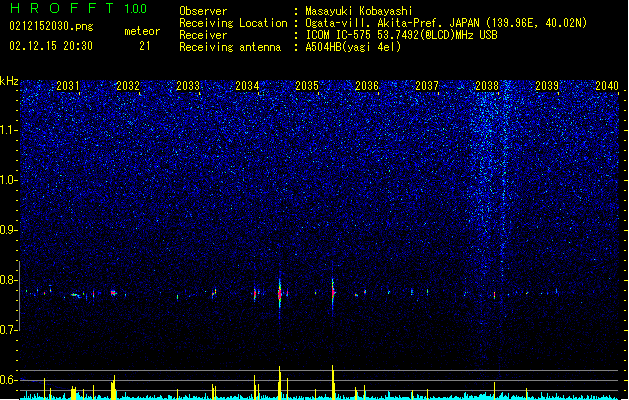Click the 2038 time marker
This screenshot has height=400, width=629.
click(x=487, y=86)
